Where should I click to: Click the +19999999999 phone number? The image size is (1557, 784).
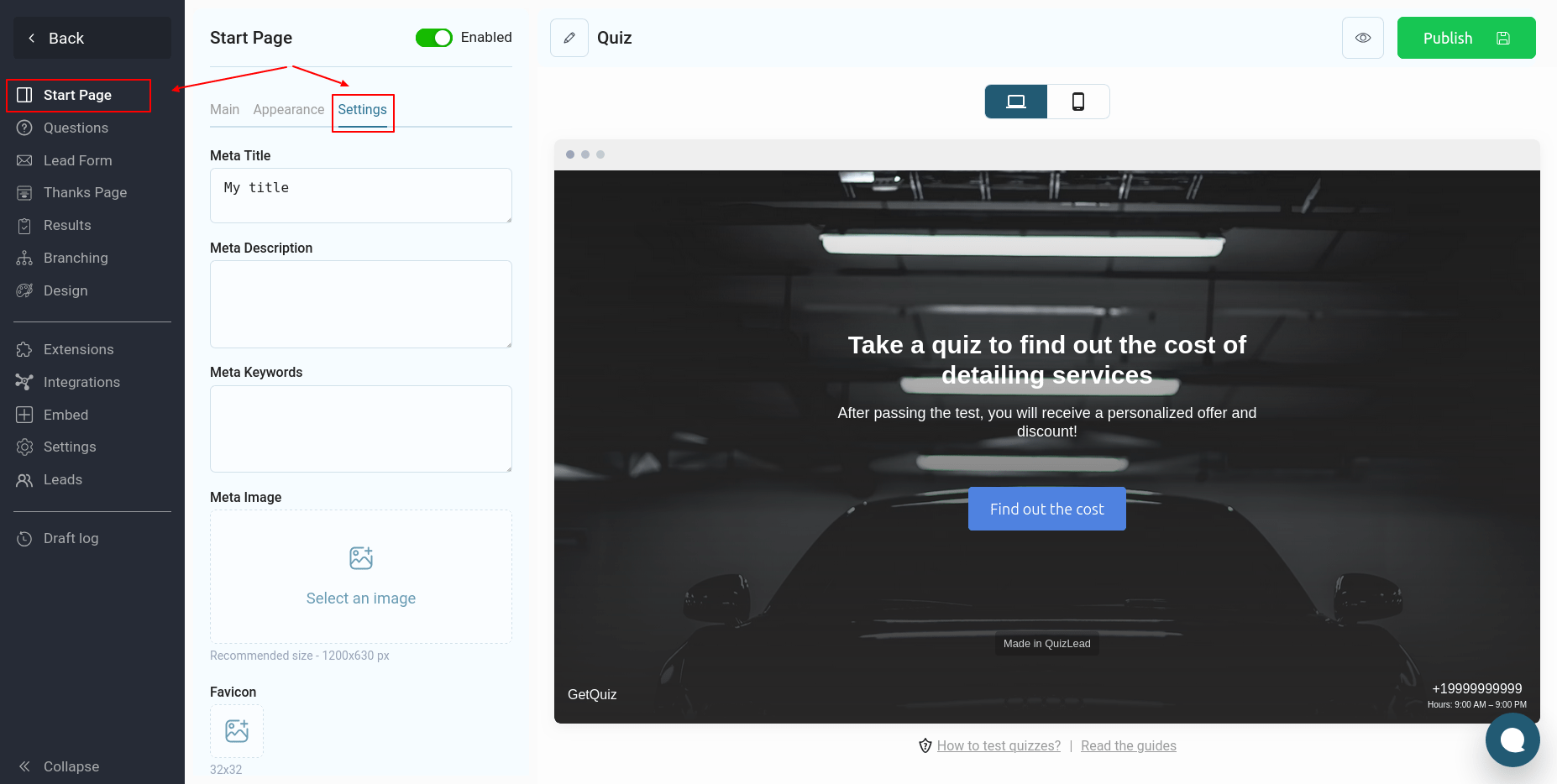[1477, 688]
